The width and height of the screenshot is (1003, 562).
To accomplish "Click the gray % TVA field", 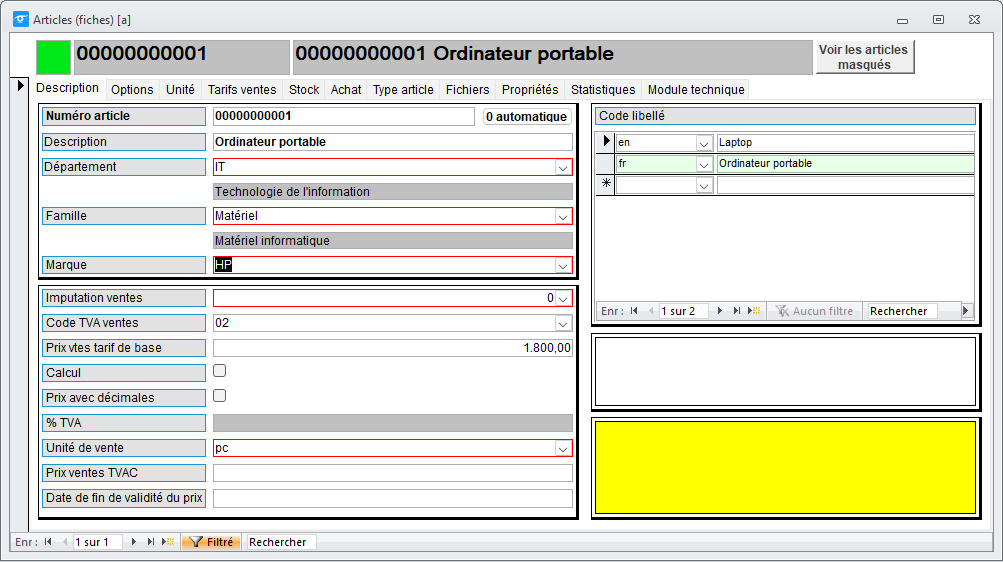I will [x=393, y=423].
